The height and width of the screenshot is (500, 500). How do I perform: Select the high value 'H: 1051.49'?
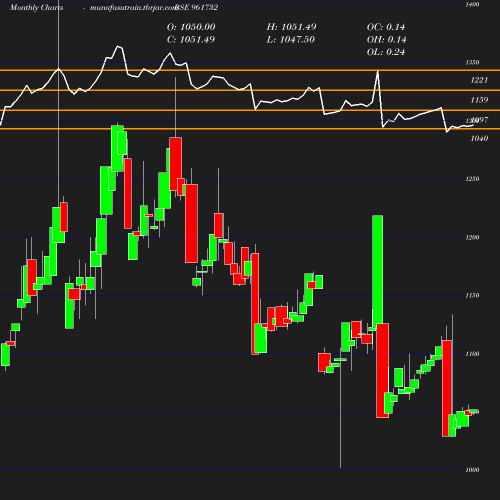click(x=291, y=27)
